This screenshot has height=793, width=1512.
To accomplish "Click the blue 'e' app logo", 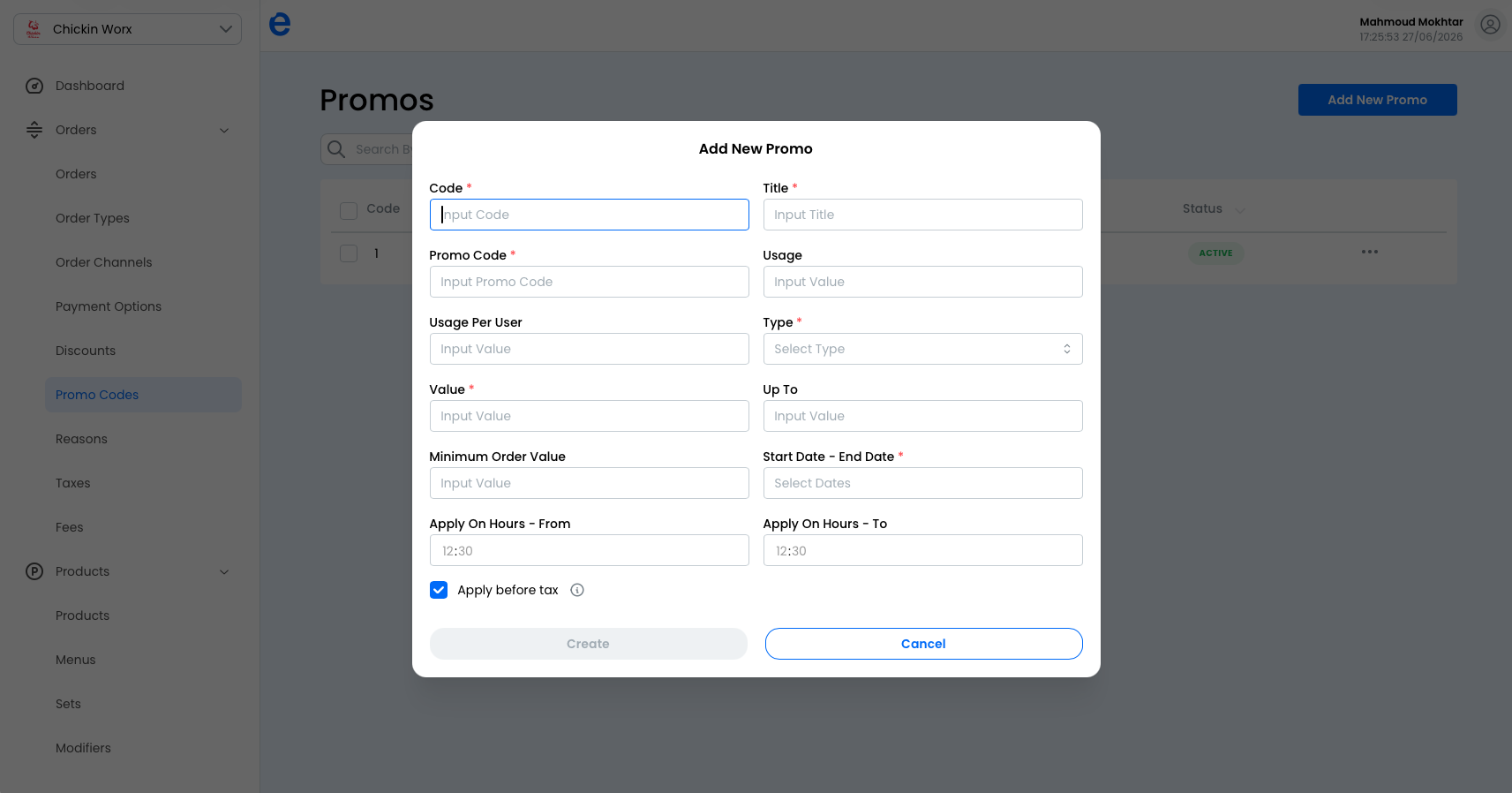I will pyautogui.click(x=280, y=24).
